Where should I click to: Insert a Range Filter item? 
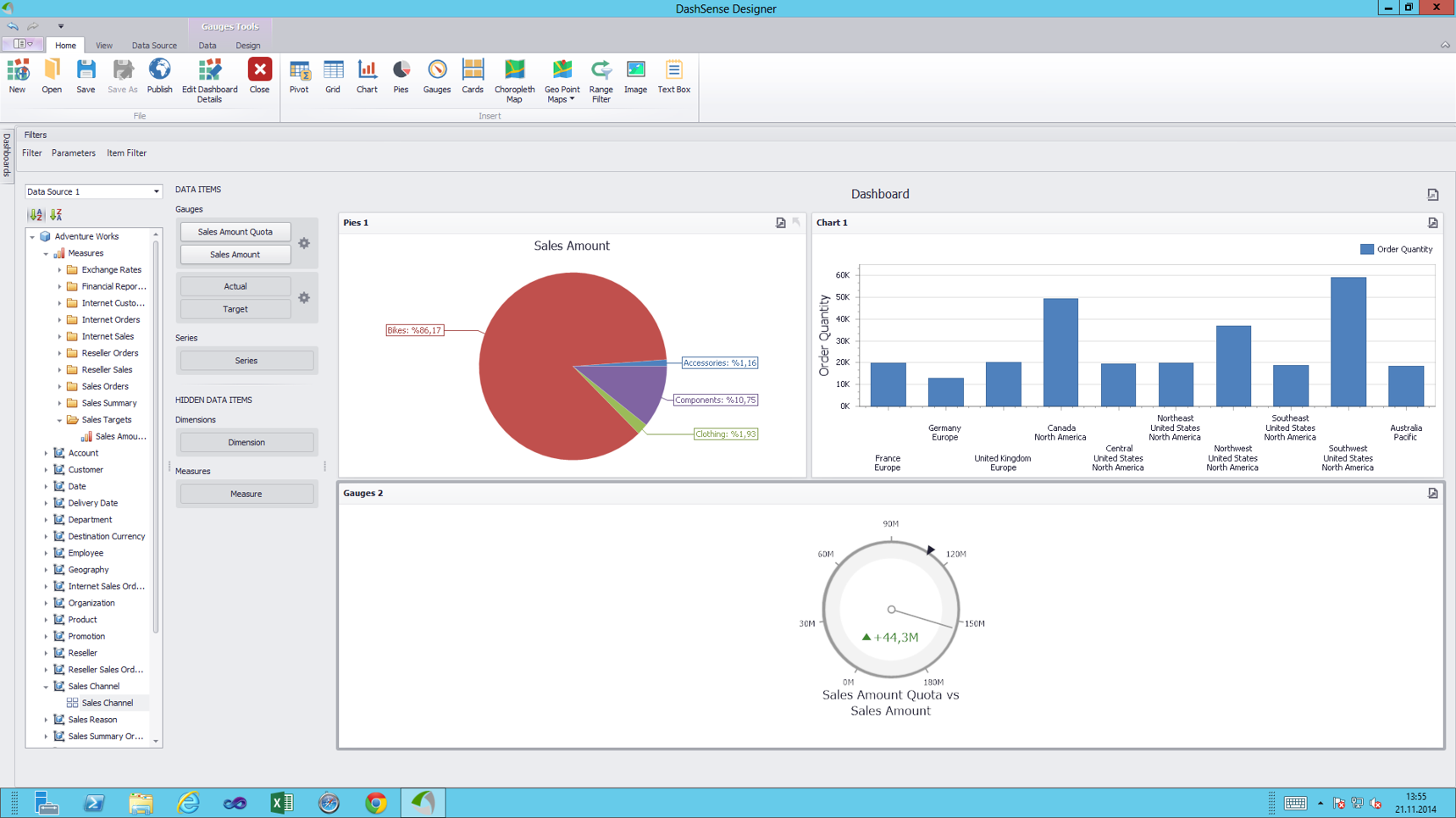pyautogui.click(x=601, y=80)
